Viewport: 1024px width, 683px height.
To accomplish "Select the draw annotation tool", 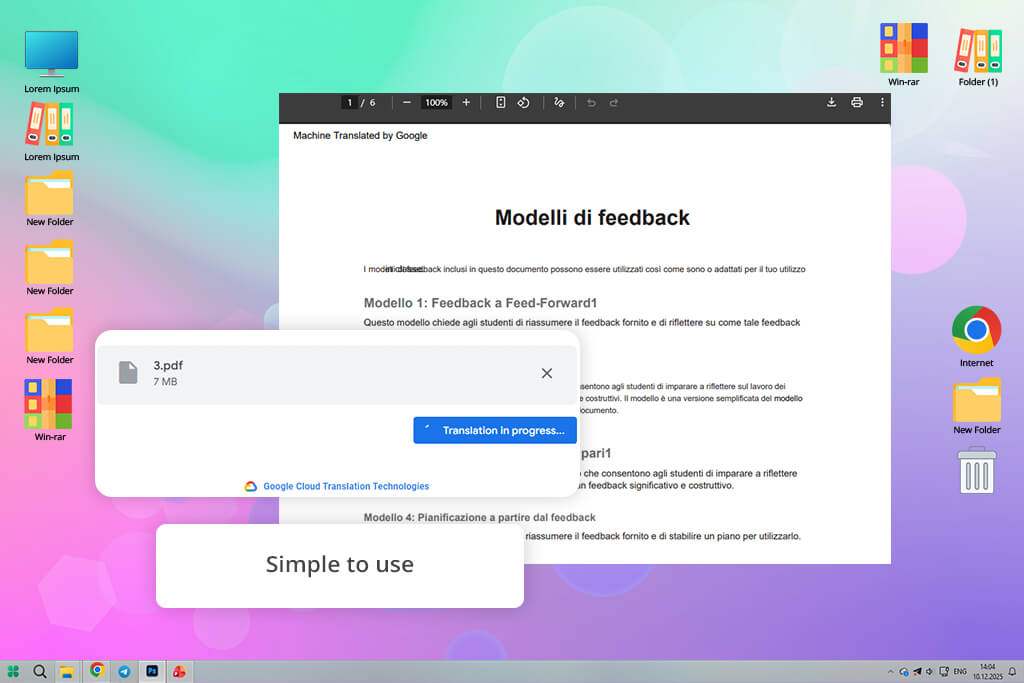I will tap(559, 103).
